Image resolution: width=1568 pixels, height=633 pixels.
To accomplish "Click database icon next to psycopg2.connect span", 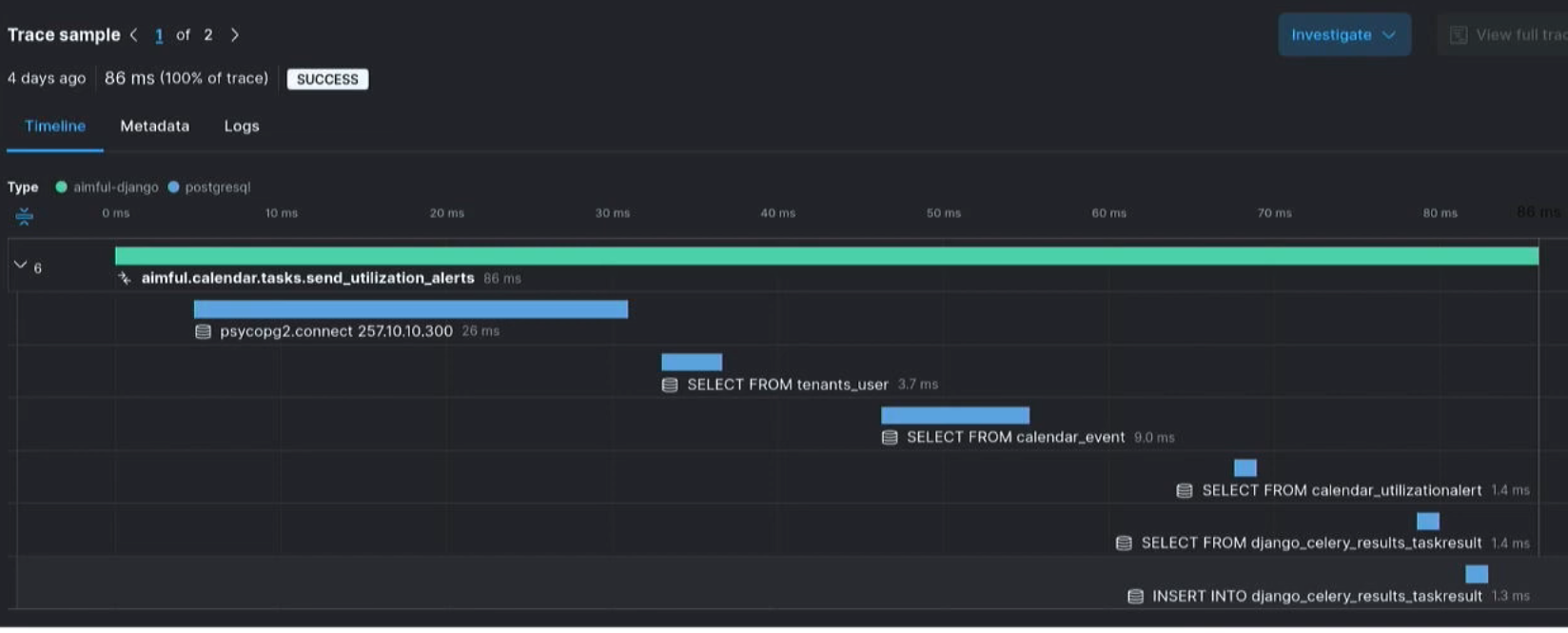I will coord(203,331).
